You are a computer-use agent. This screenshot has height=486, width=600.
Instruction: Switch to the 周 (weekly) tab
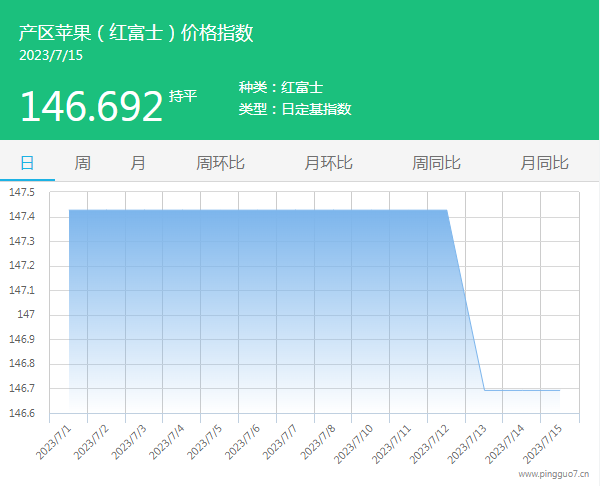(82, 163)
